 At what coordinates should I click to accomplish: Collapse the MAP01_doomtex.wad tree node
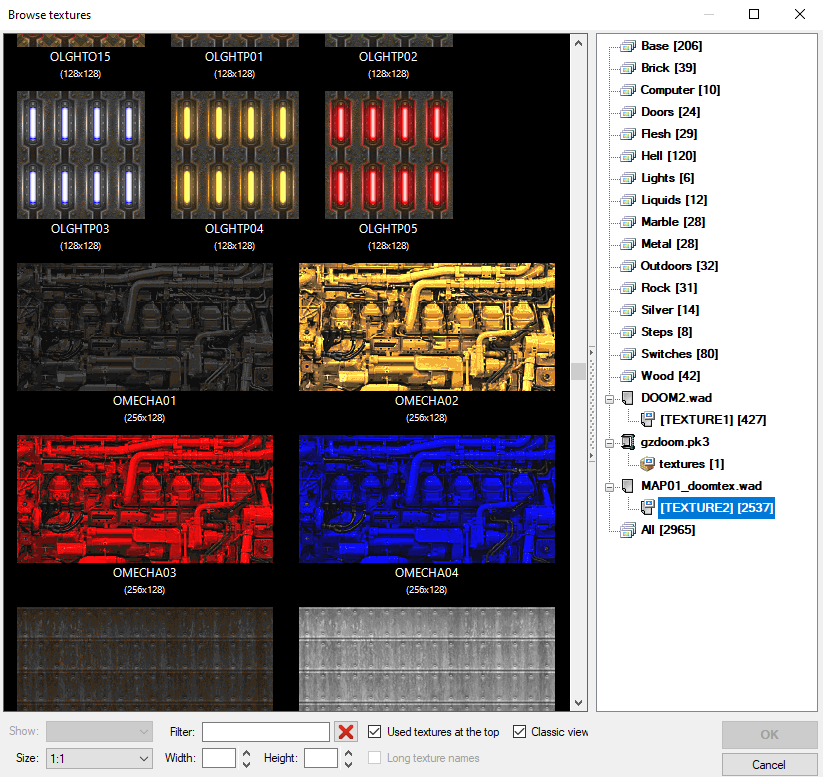point(609,486)
